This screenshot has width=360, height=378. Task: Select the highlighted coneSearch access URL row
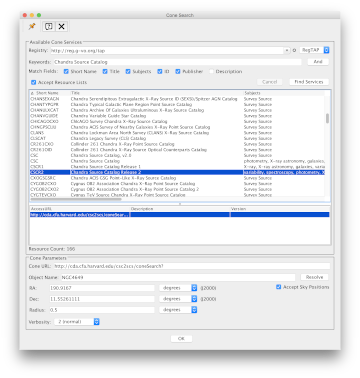[180, 215]
